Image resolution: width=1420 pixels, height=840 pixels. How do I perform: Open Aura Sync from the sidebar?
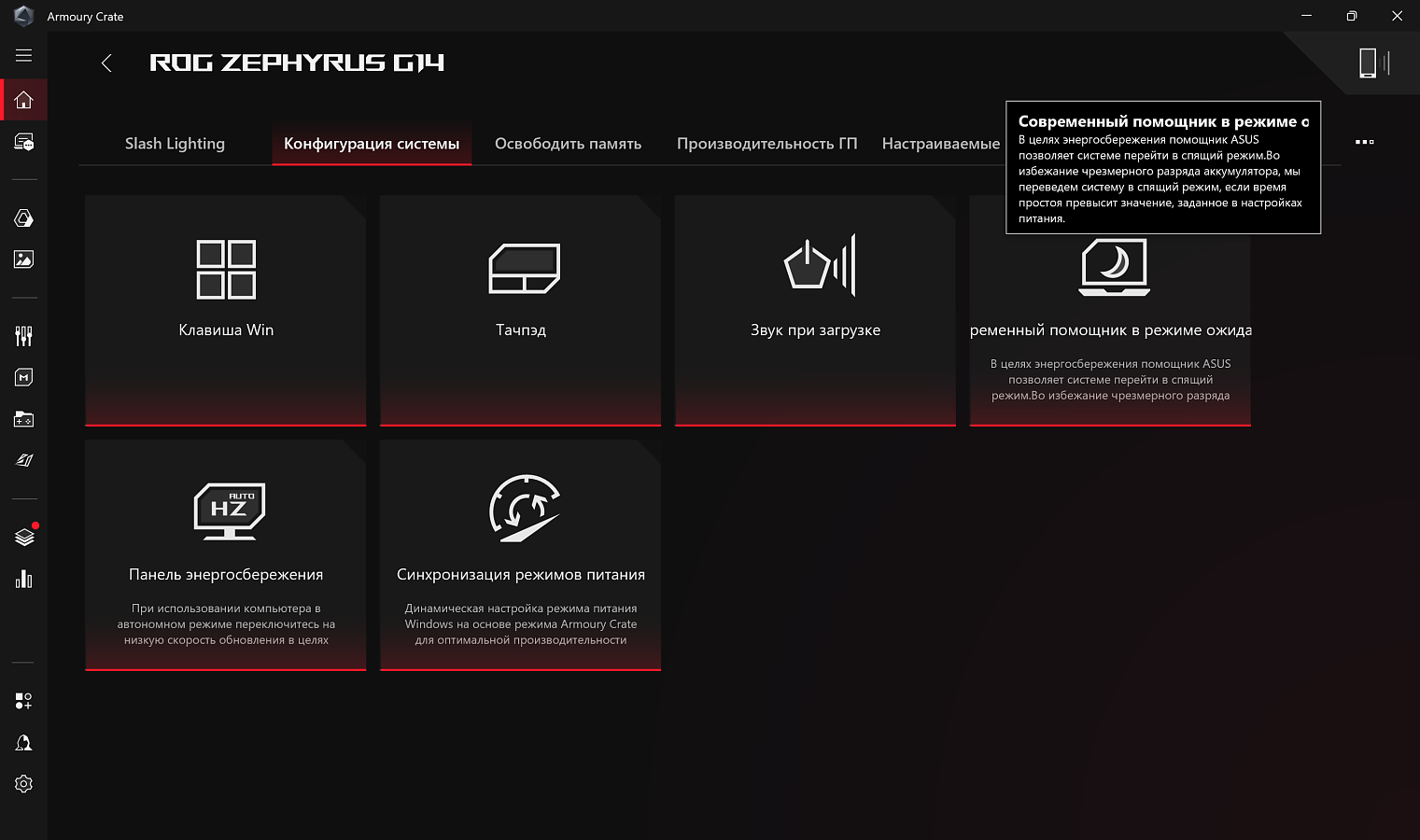23,217
